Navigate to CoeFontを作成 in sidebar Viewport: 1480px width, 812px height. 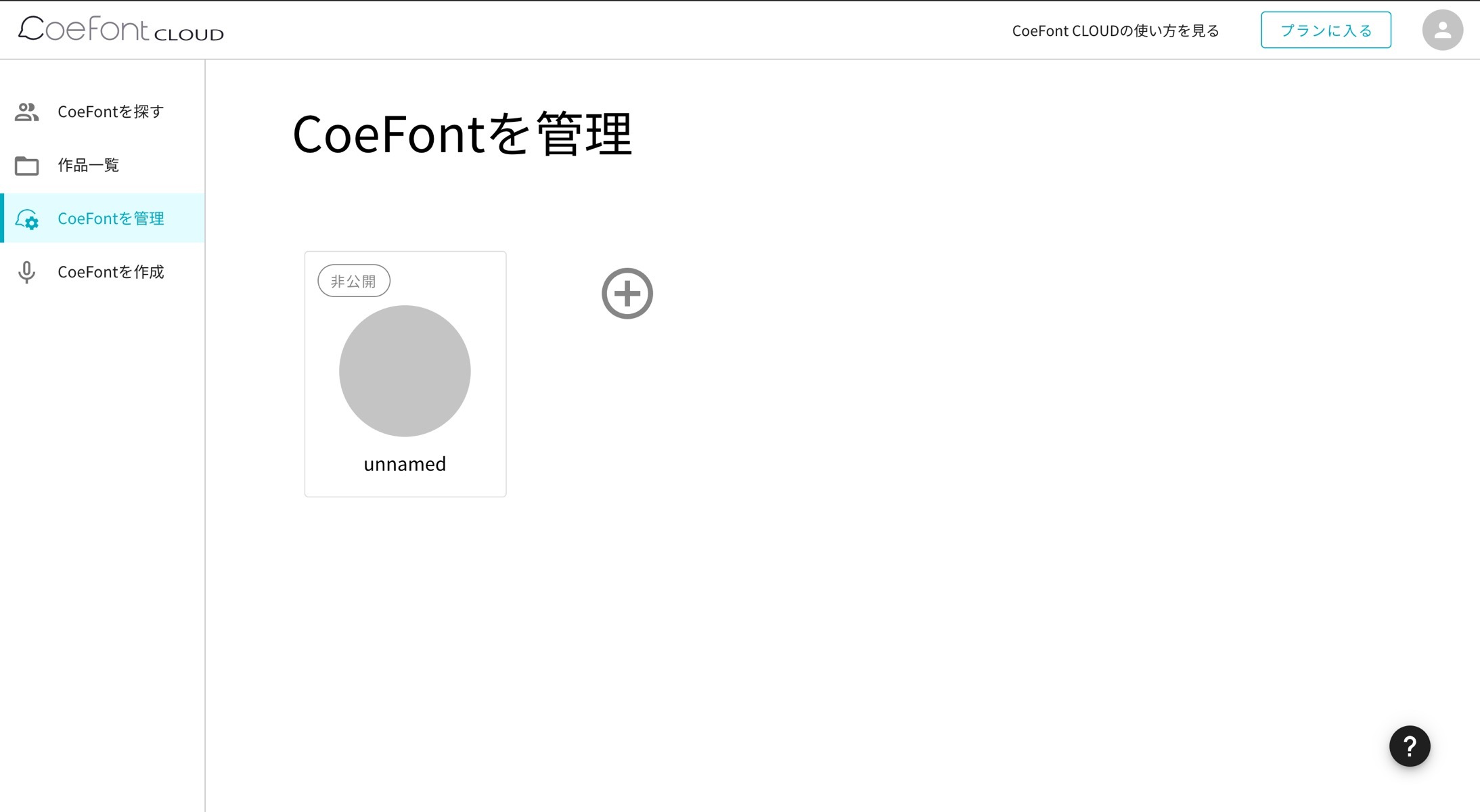pyautogui.click(x=103, y=272)
